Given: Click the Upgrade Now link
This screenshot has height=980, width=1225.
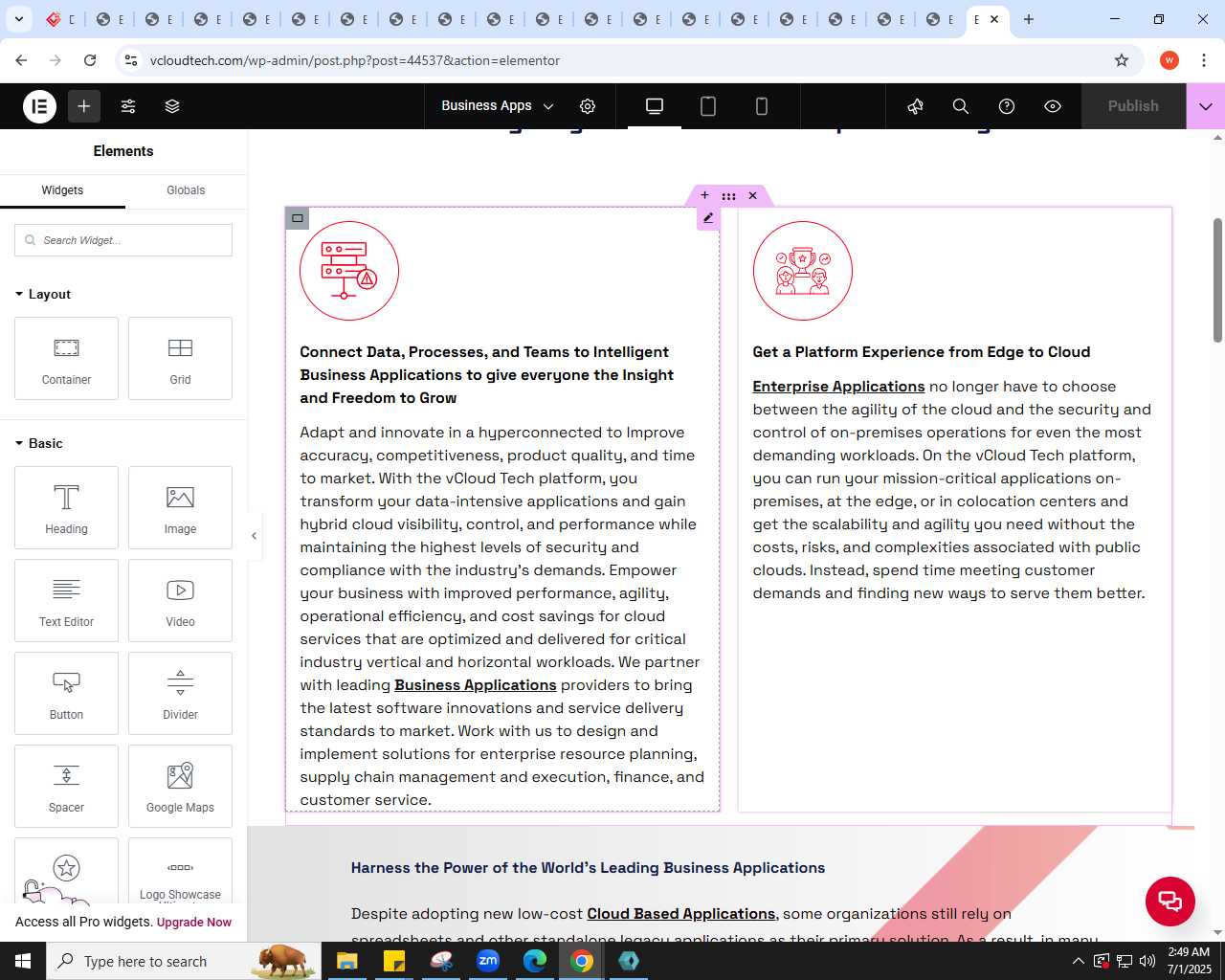Looking at the screenshot, I should (x=194, y=923).
